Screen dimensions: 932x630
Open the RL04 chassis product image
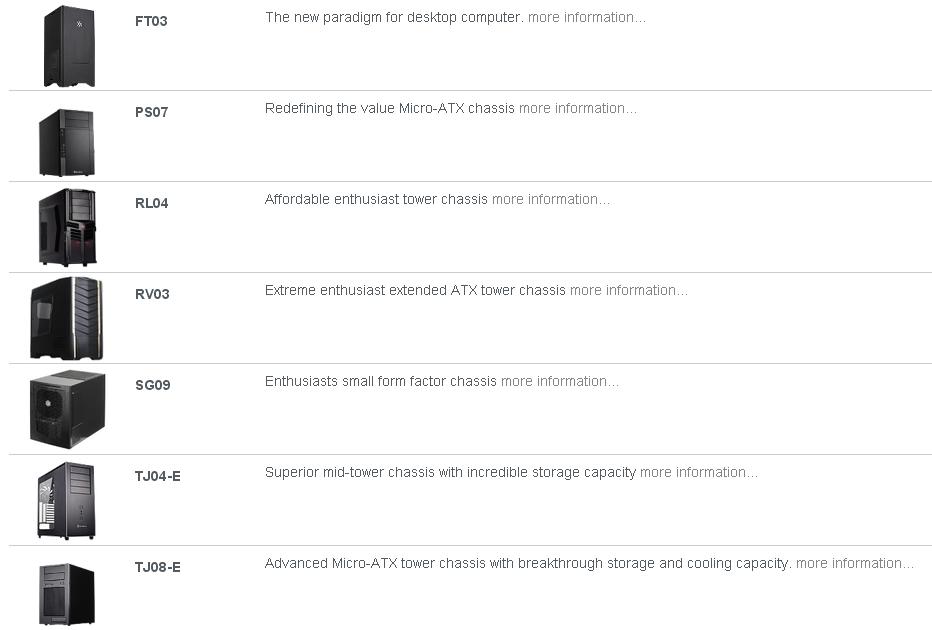click(x=67, y=227)
